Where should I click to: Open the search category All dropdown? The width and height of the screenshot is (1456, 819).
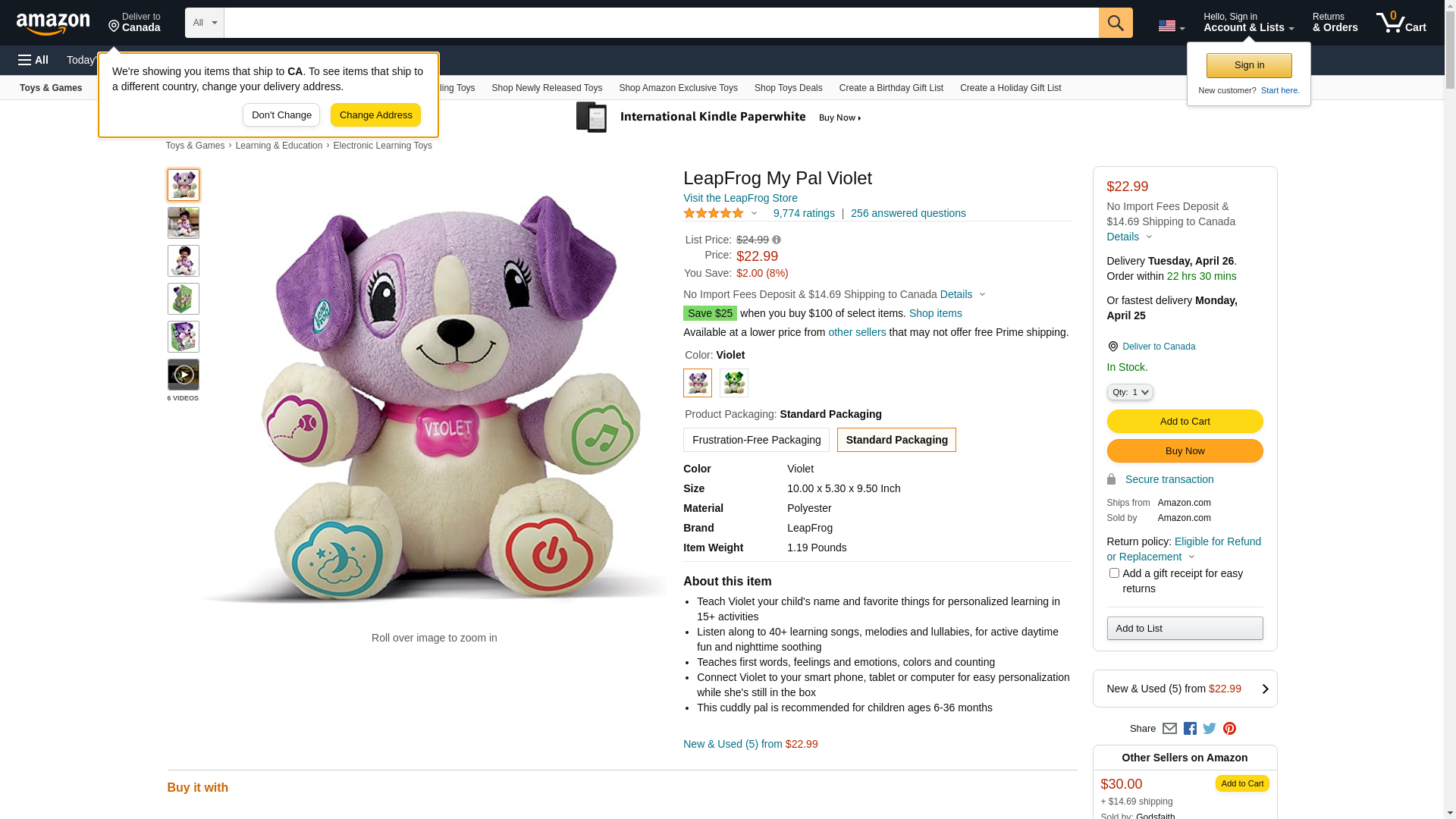click(205, 23)
